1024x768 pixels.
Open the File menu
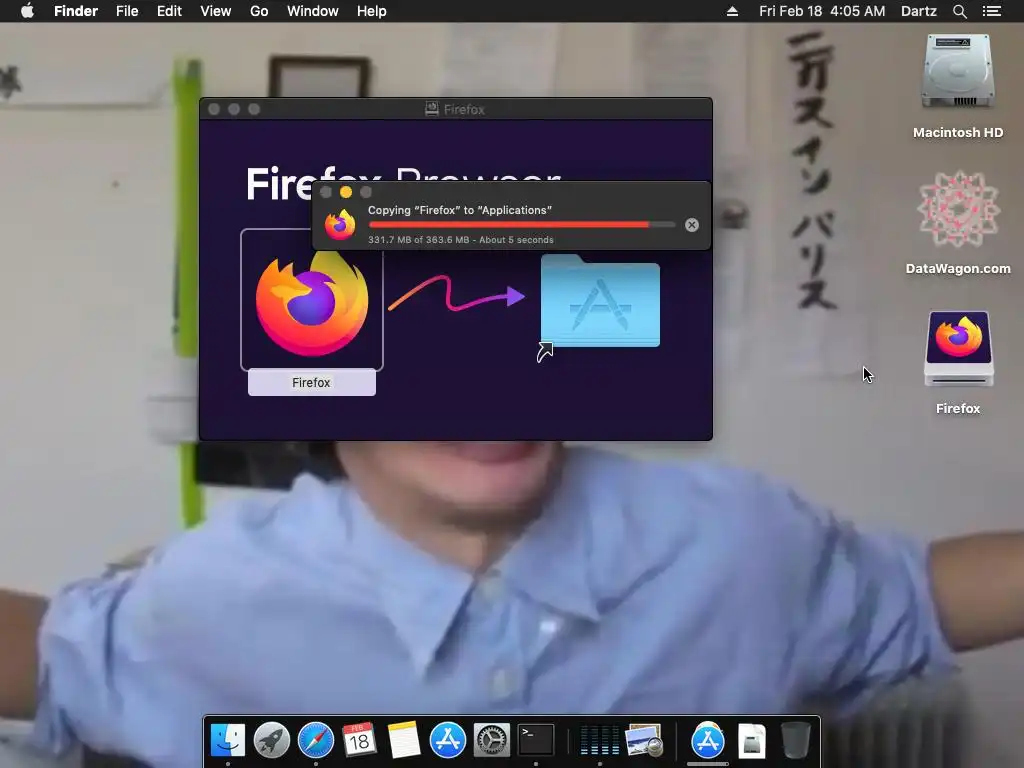(127, 11)
